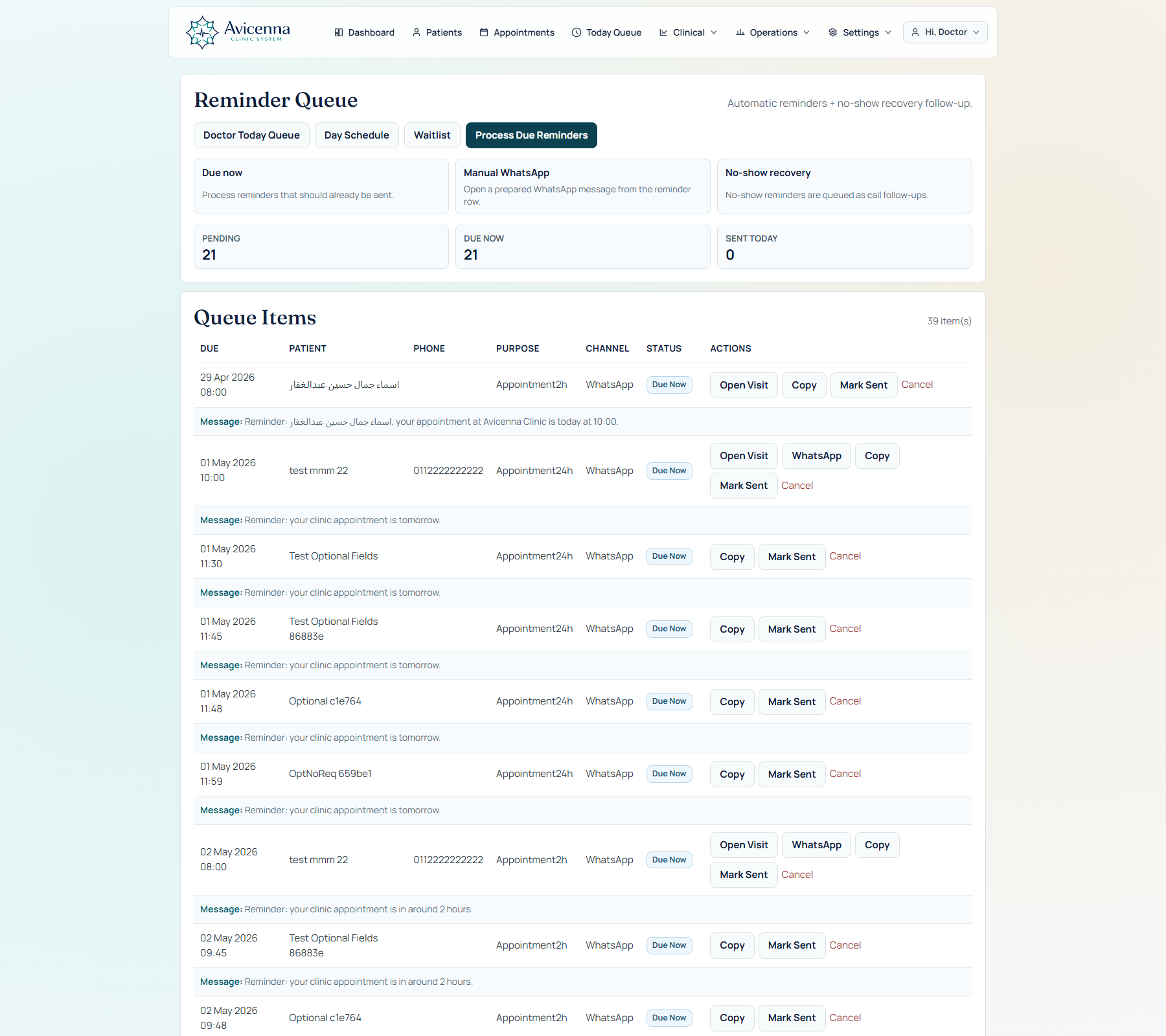The height and width of the screenshot is (1036, 1166).
Task: Click the Dashboard layout icon
Action: pos(339,32)
